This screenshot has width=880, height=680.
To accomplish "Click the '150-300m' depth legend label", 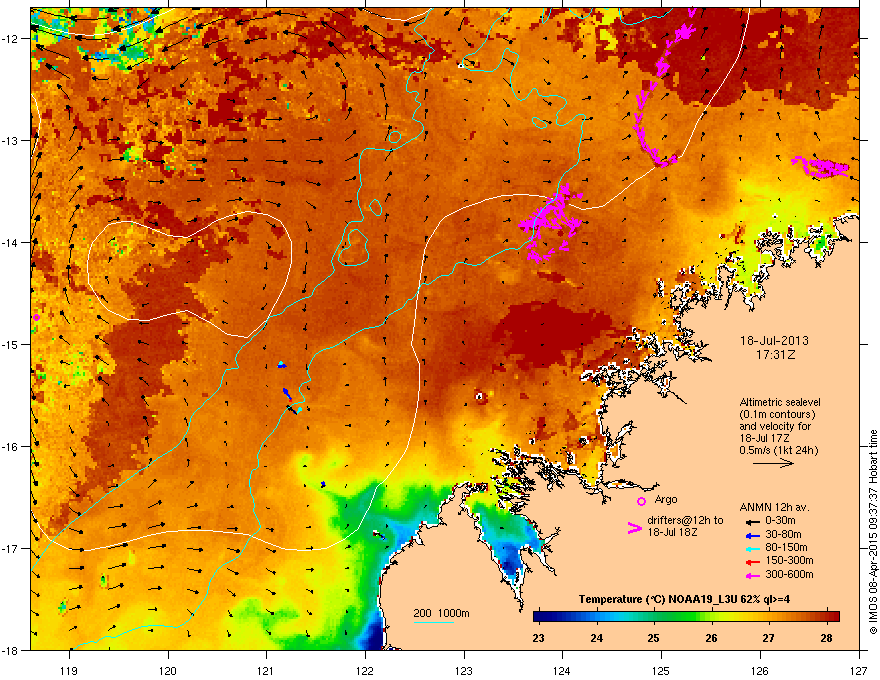I will pos(789,561).
